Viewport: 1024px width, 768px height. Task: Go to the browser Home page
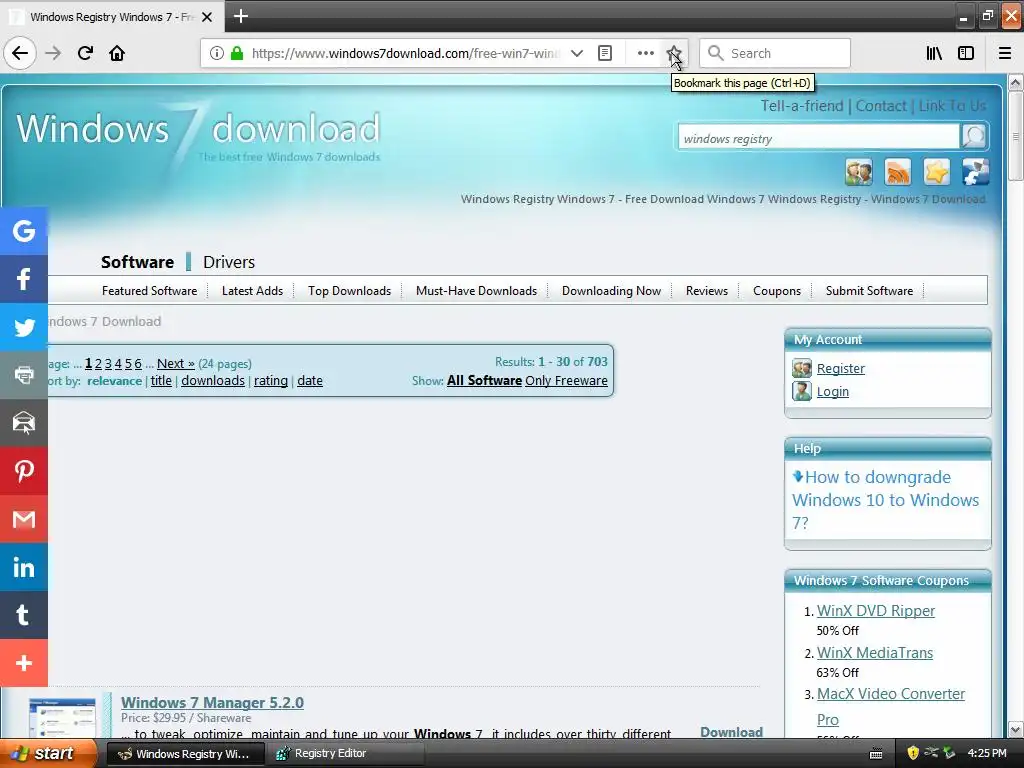click(x=117, y=53)
